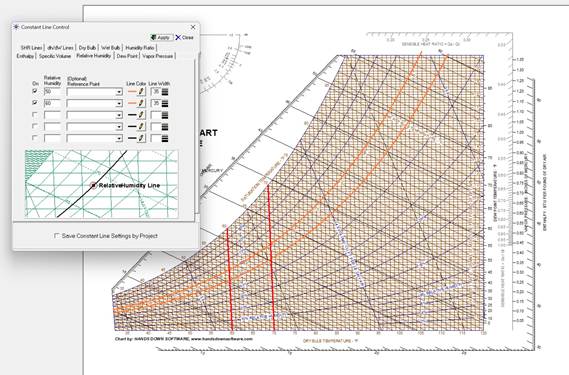
Task: Expand fourth row Reference Point dropdown
Action: tap(119, 127)
